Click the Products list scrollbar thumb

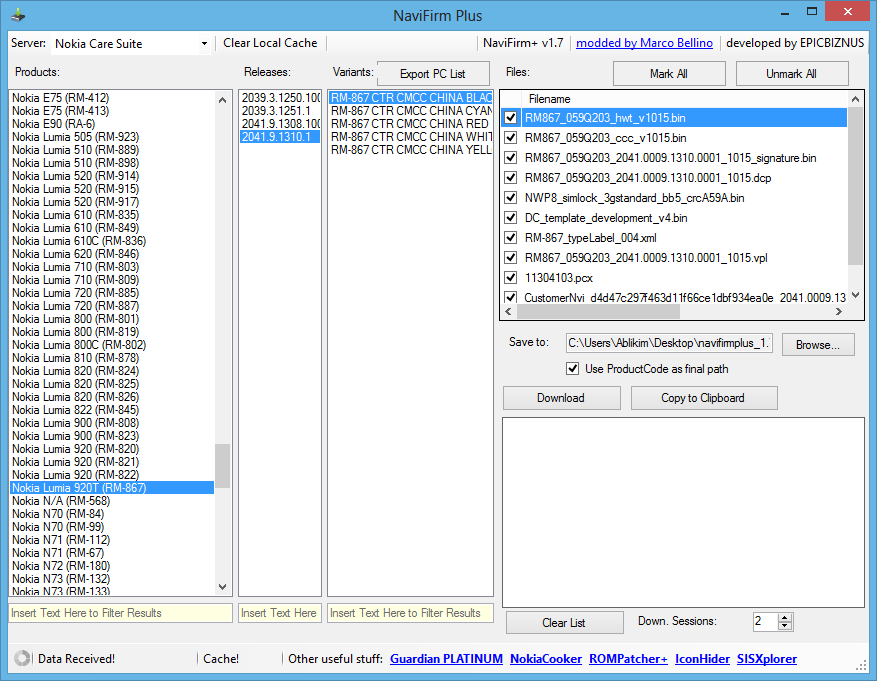tap(223, 466)
